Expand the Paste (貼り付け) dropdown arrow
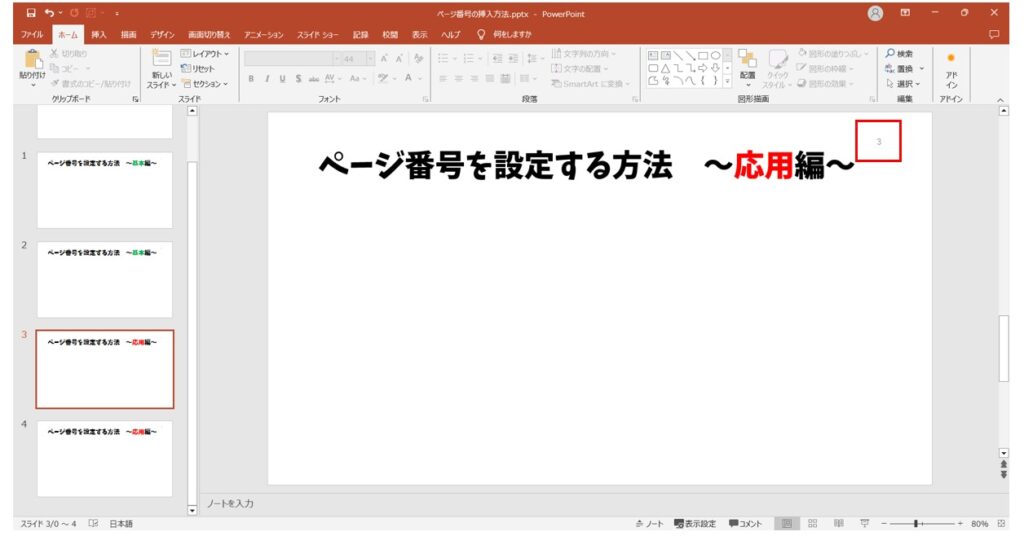 point(33,85)
